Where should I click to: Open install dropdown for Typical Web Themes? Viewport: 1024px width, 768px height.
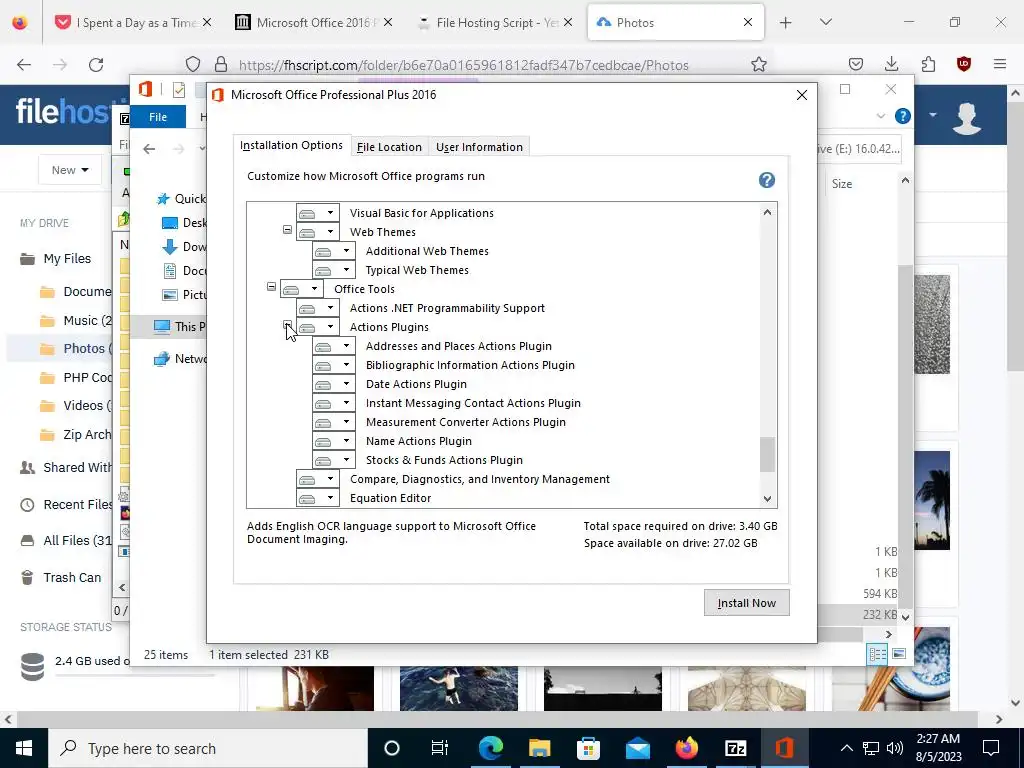pos(334,270)
